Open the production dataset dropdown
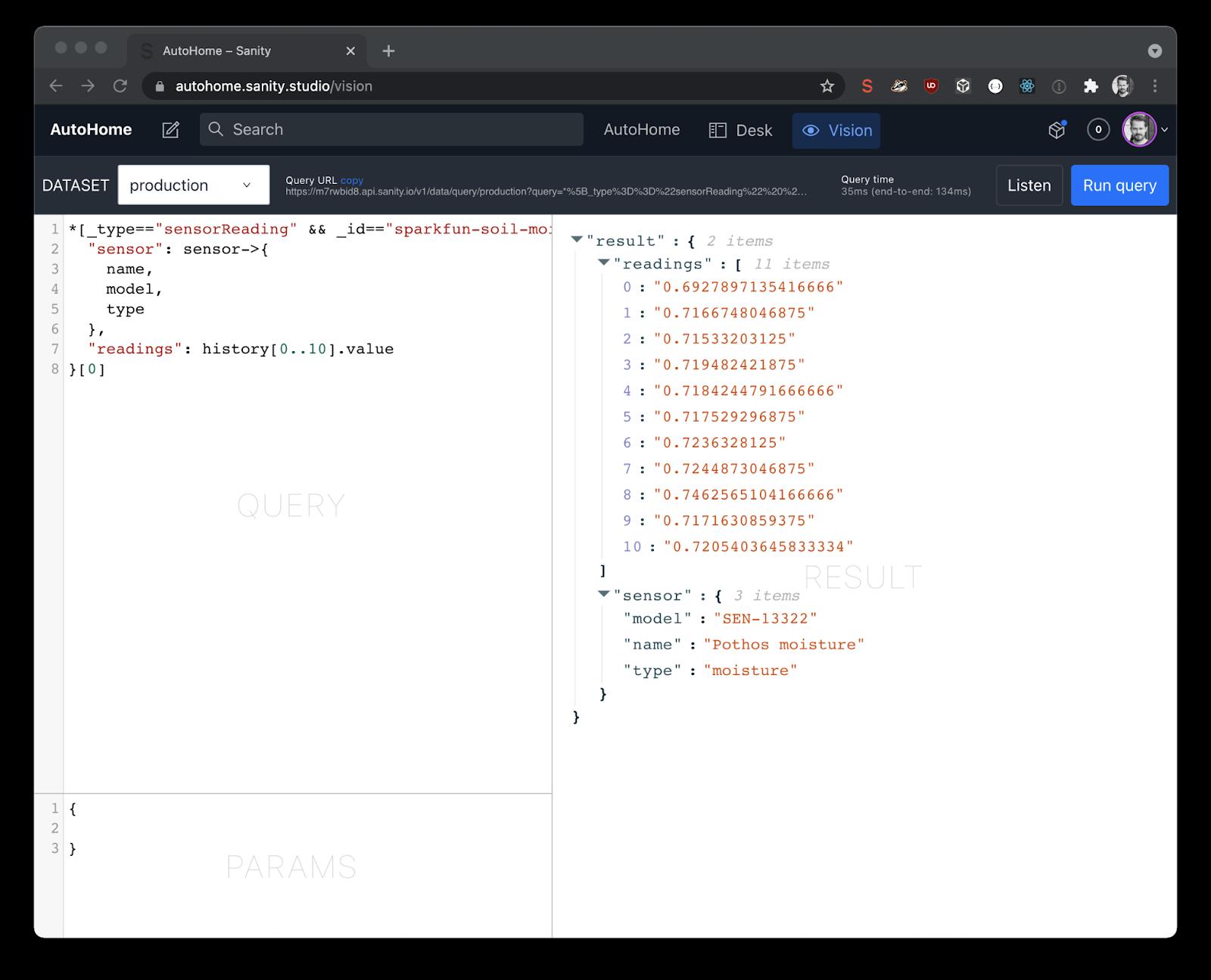This screenshot has width=1211, height=980. (x=194, y=185)
